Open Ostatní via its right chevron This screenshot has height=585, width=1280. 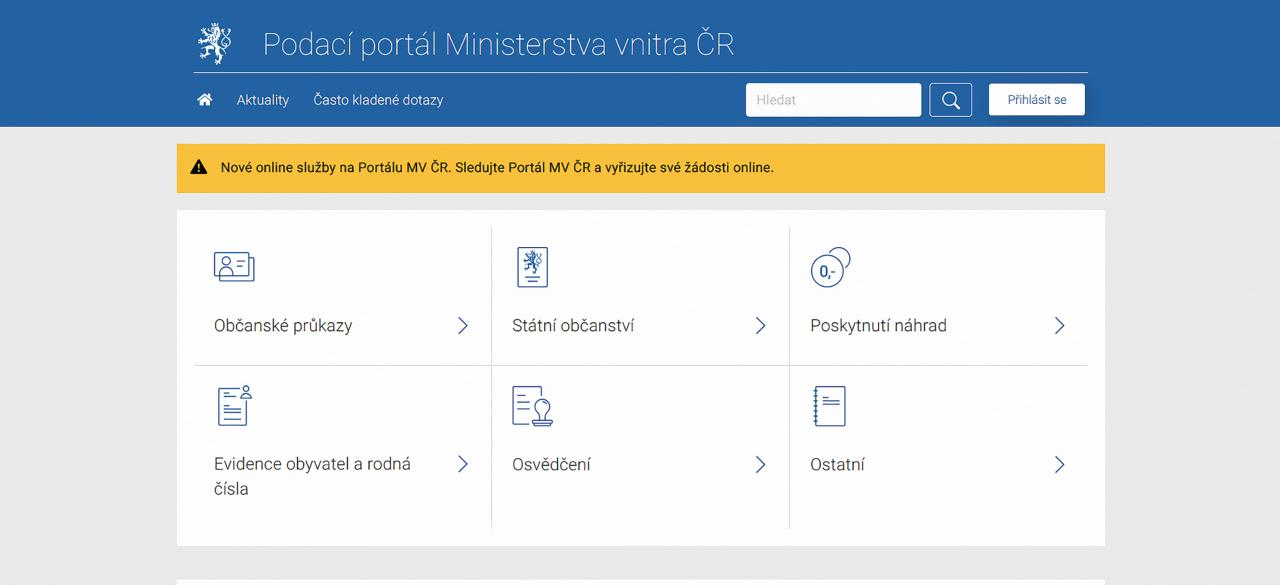pos(1059,465)
